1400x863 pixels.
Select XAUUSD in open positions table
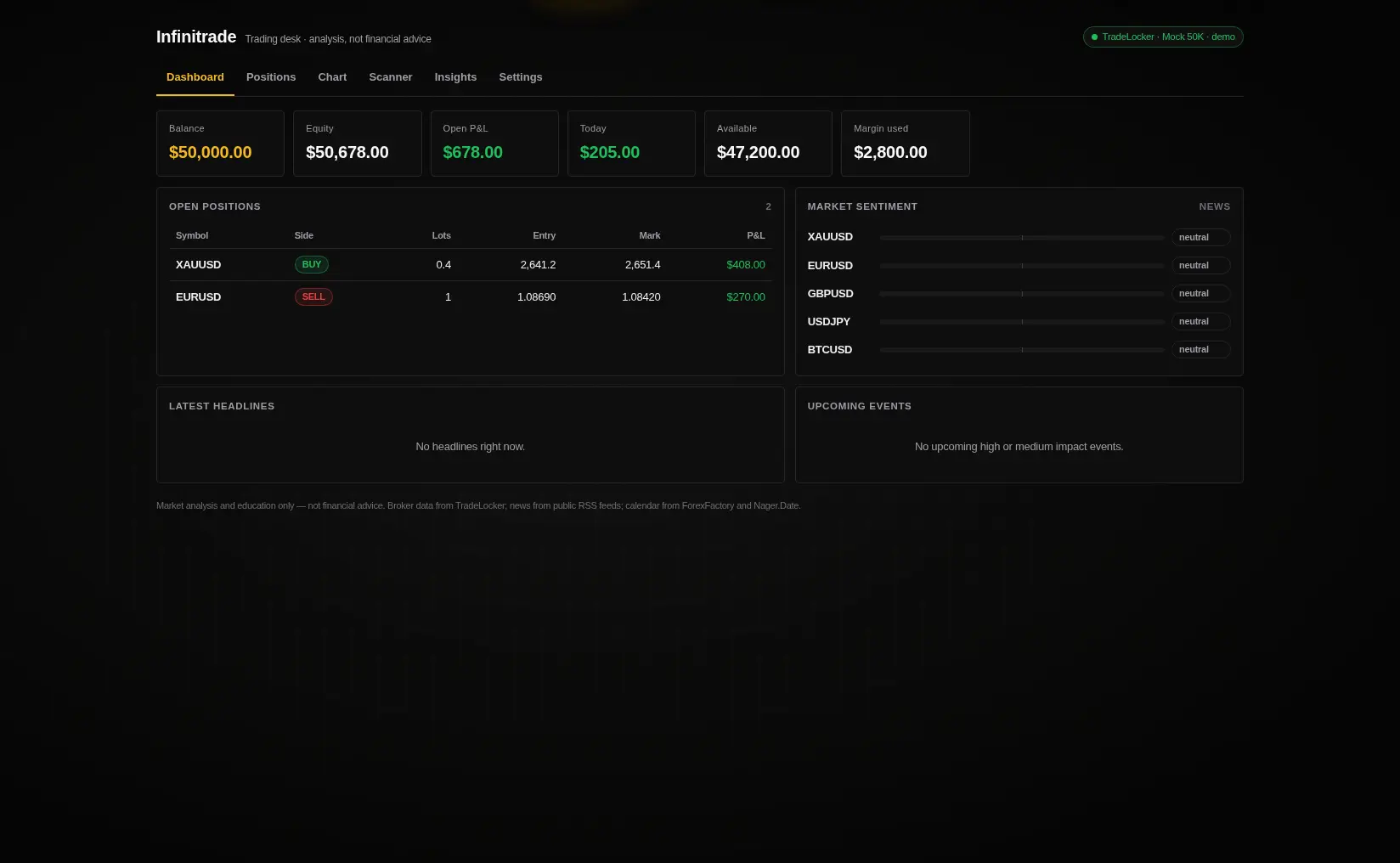point(198,265)
